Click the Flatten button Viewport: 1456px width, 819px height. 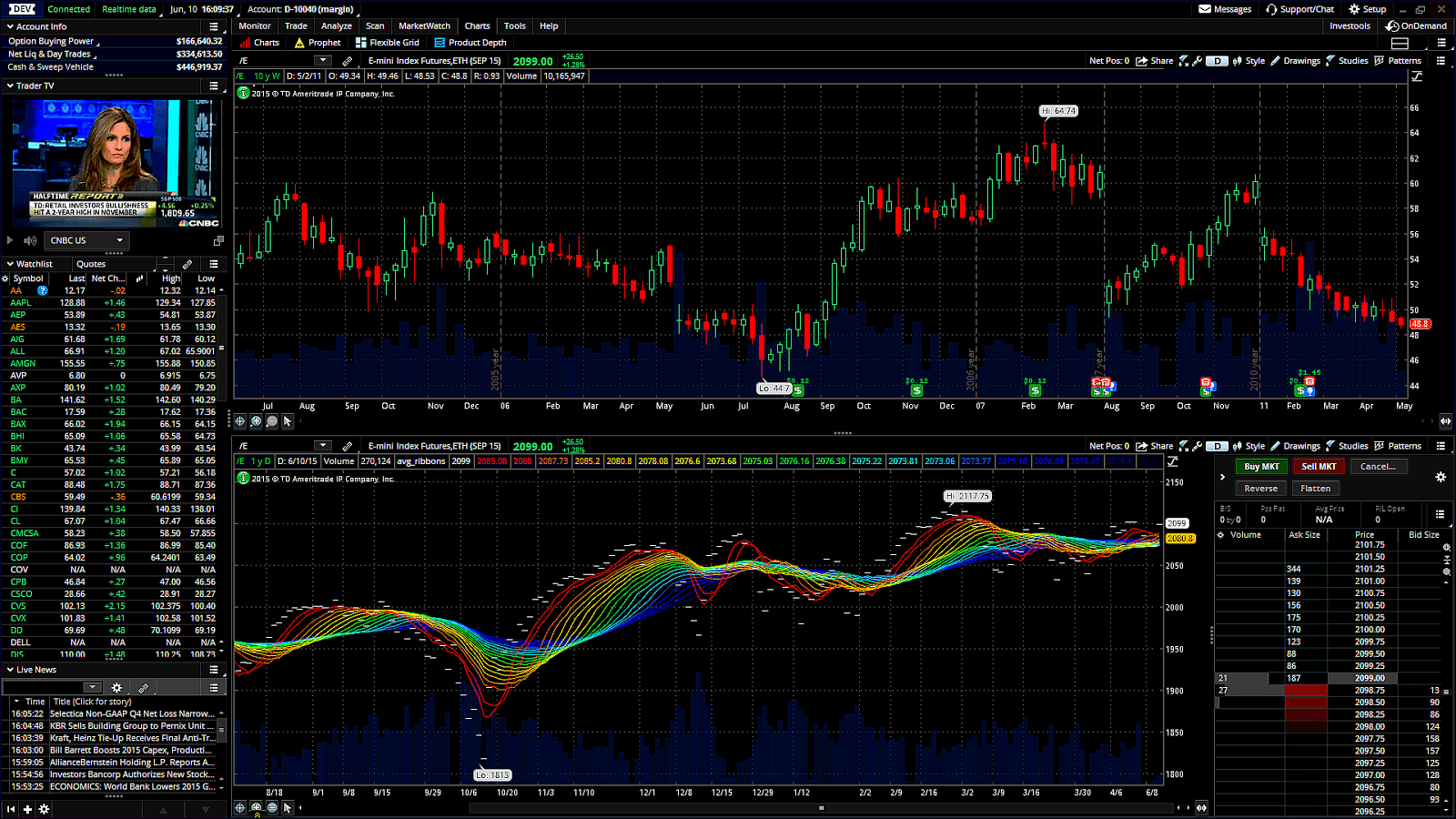[x=1315, y=489]
